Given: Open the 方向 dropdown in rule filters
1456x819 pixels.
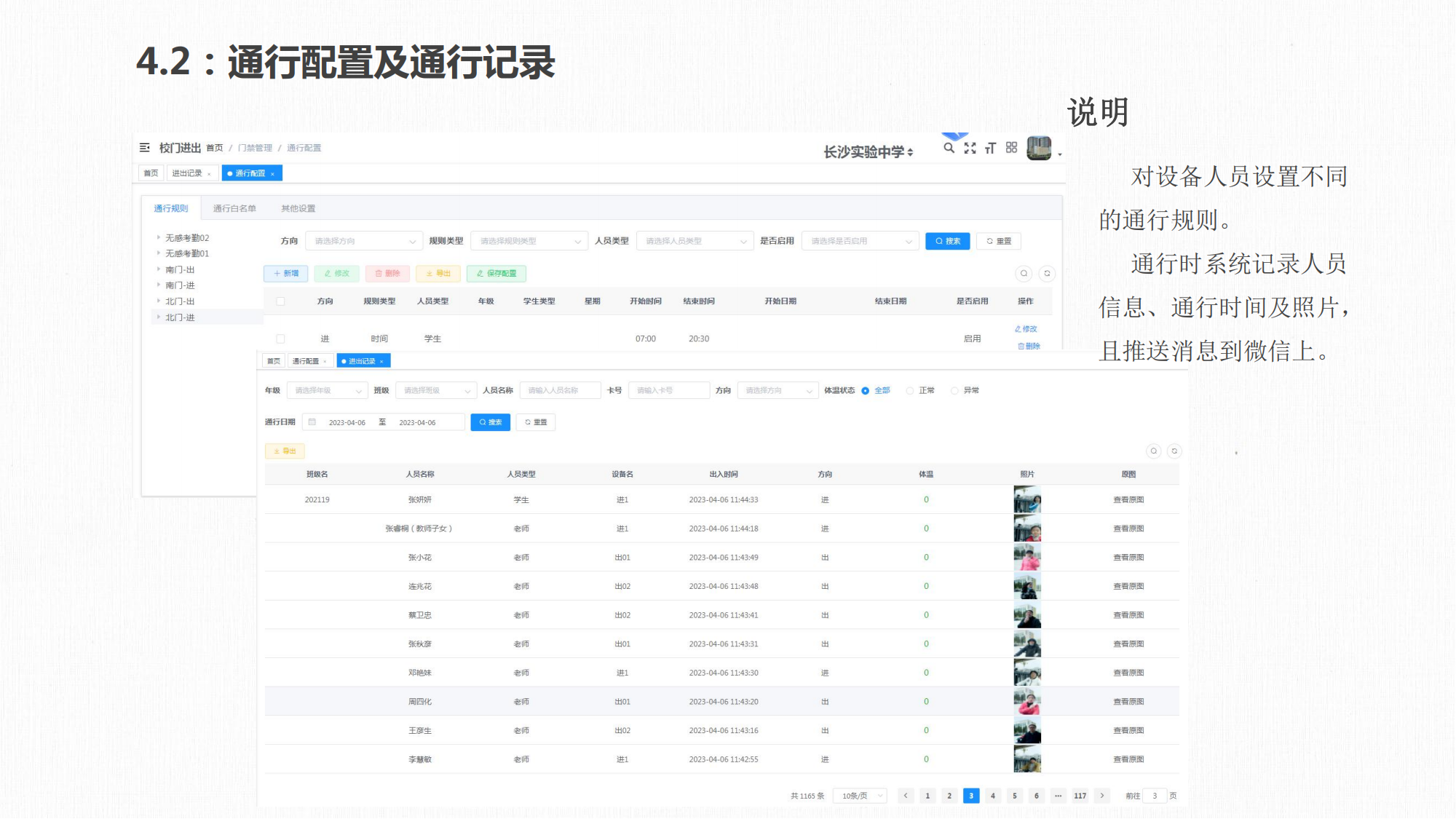Looking at the screenshot, I should tap(364, 241).
